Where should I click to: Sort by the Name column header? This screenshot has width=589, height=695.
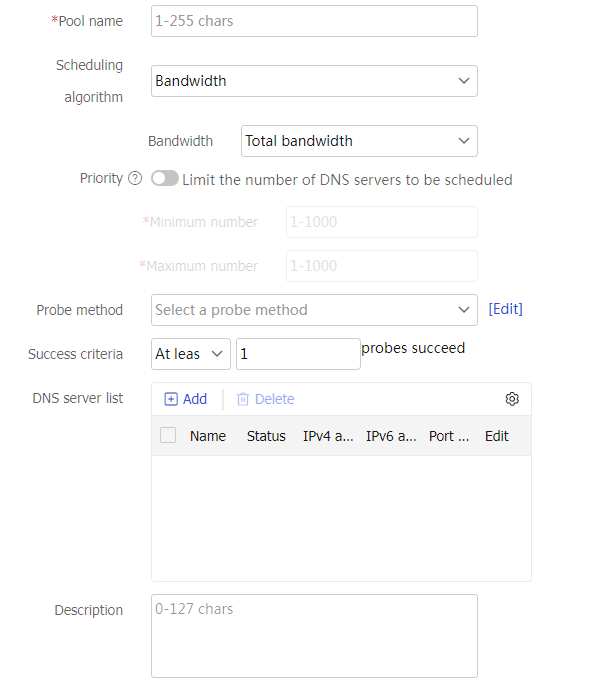(208, 436)
